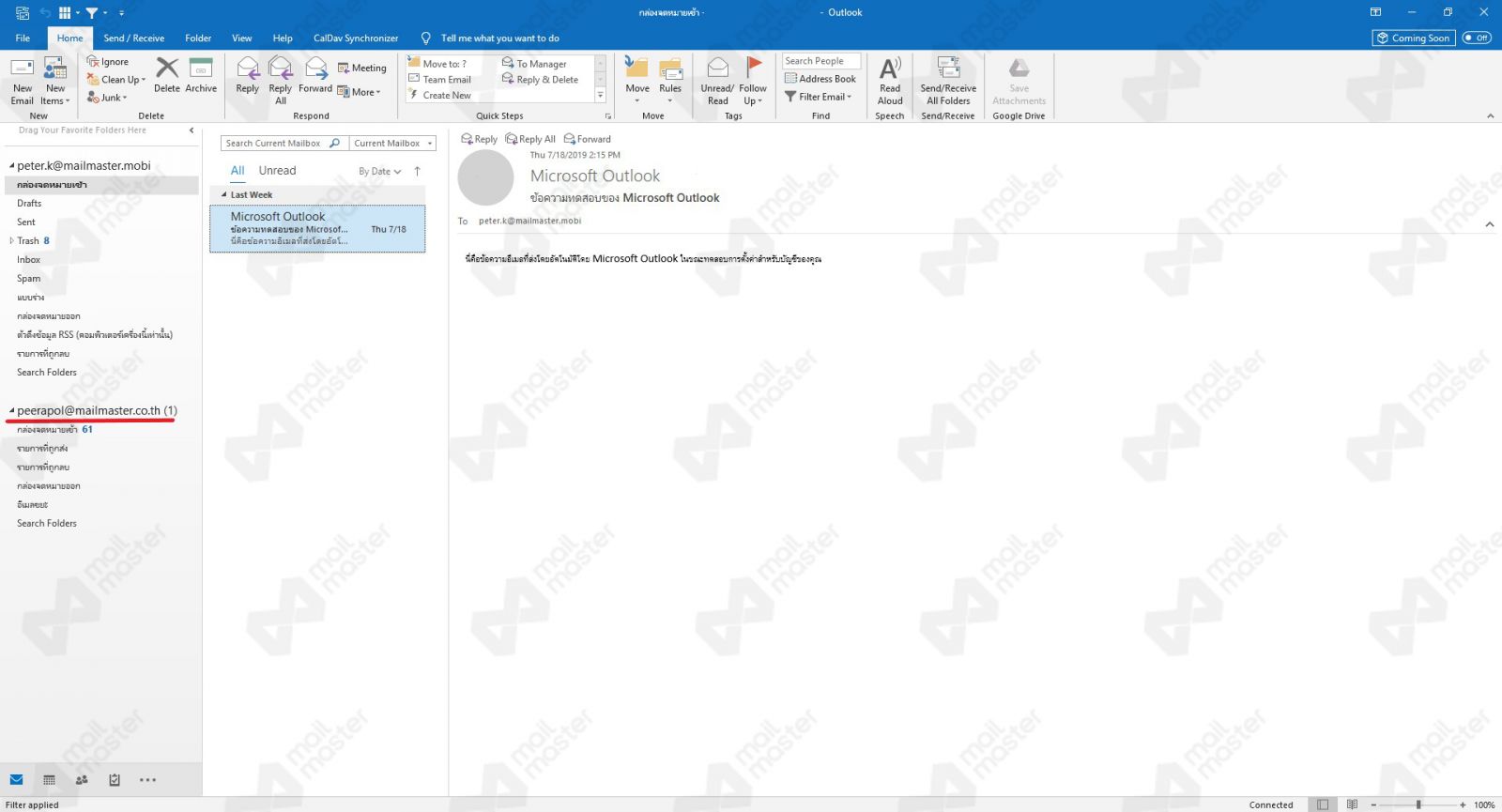
Task: Apply the Team Email quick step
Action: 440,80
